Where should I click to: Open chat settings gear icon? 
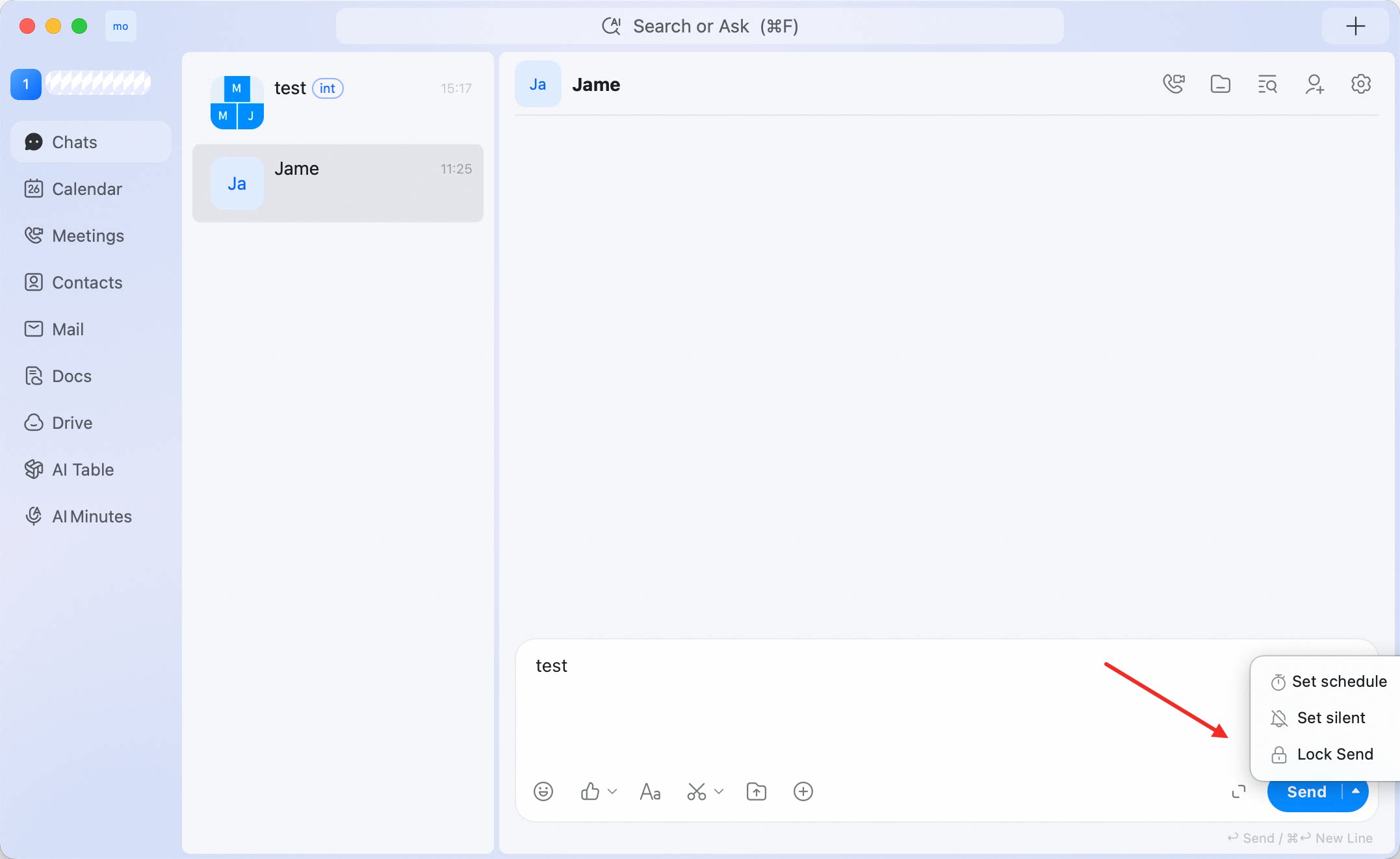[1361, 84]
